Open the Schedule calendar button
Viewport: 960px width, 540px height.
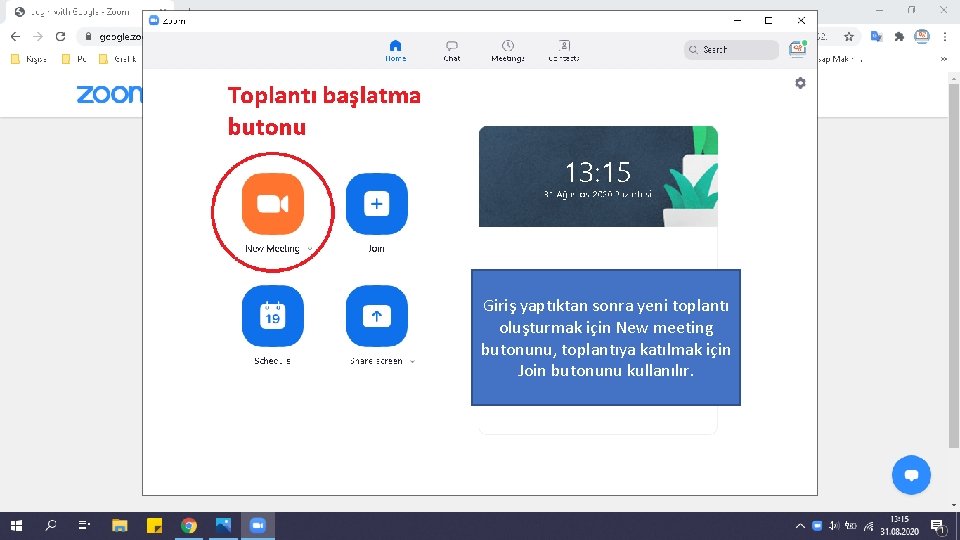tap(272, 316)
